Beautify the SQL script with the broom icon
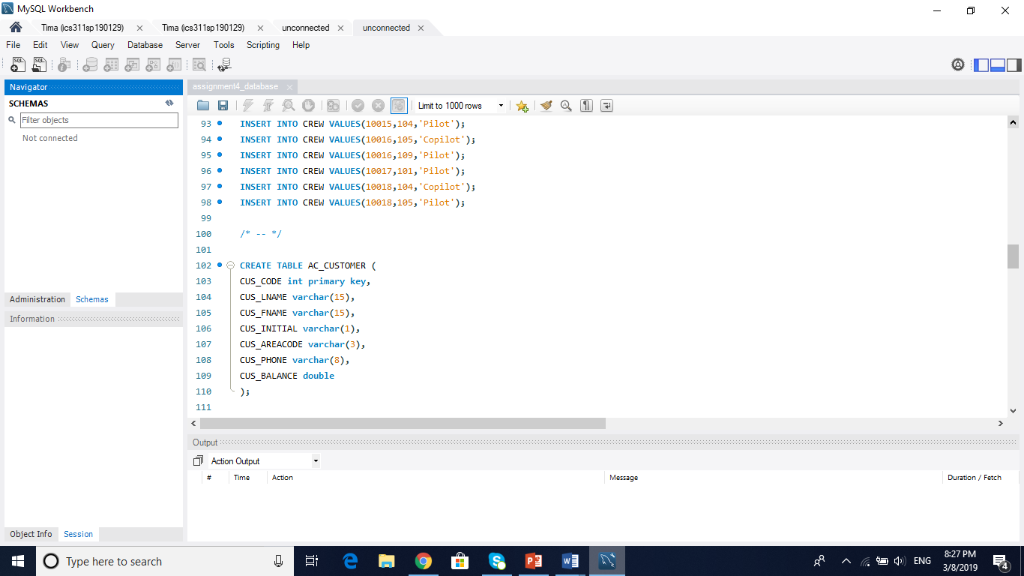The image size is (1024, 576). [x=545, y=105]
